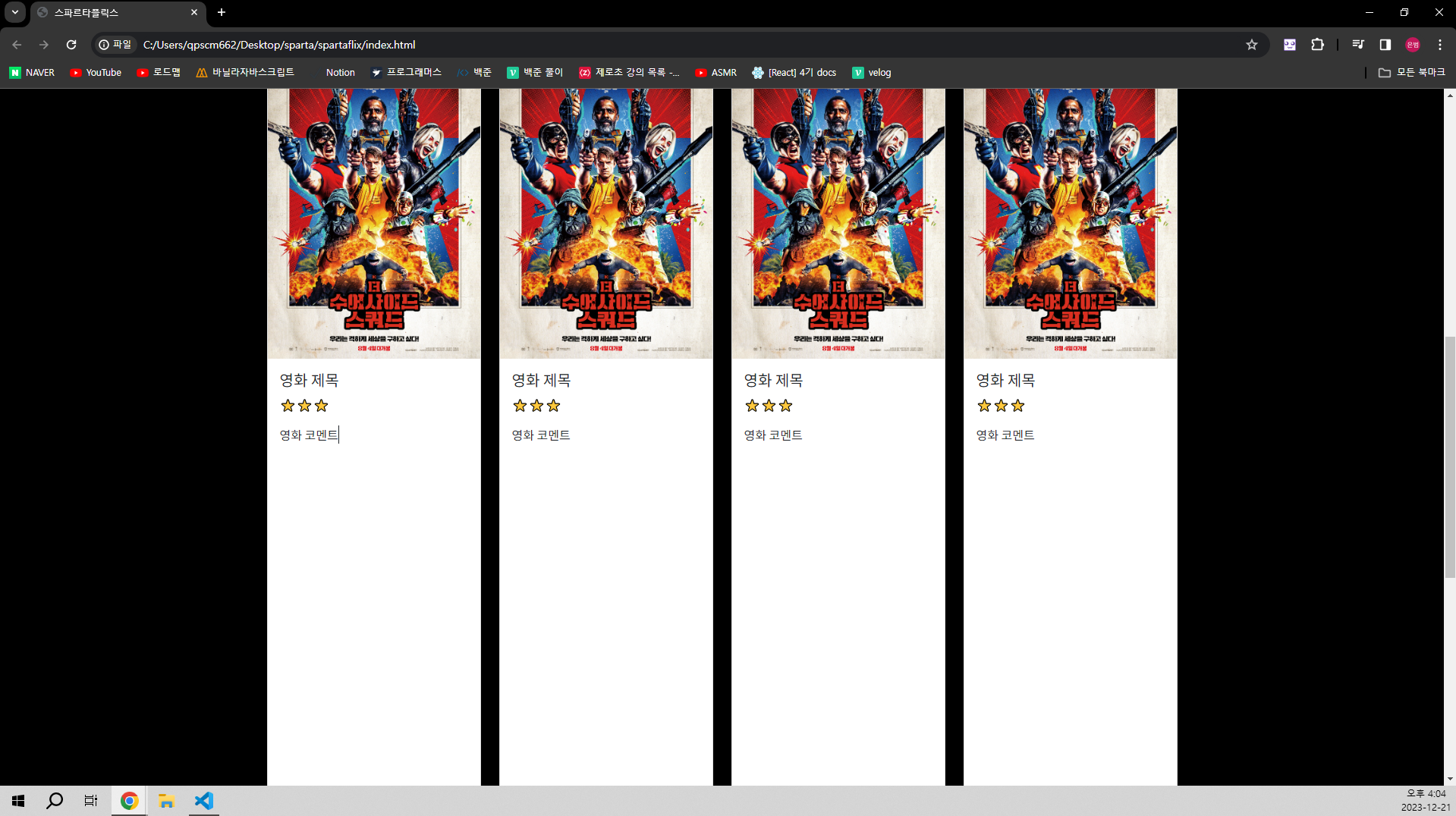Click the scrollbar up arrow
1456x816 pixels.
click(x=1450, y=96)
